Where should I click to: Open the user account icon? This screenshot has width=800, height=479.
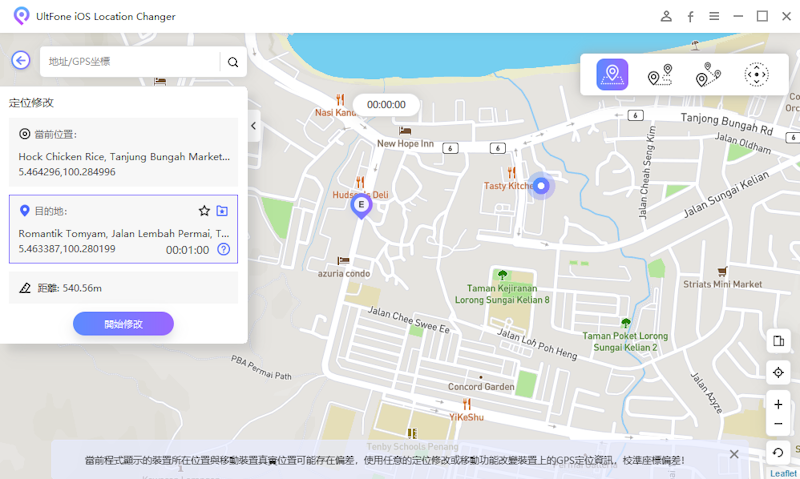point(666,16)
